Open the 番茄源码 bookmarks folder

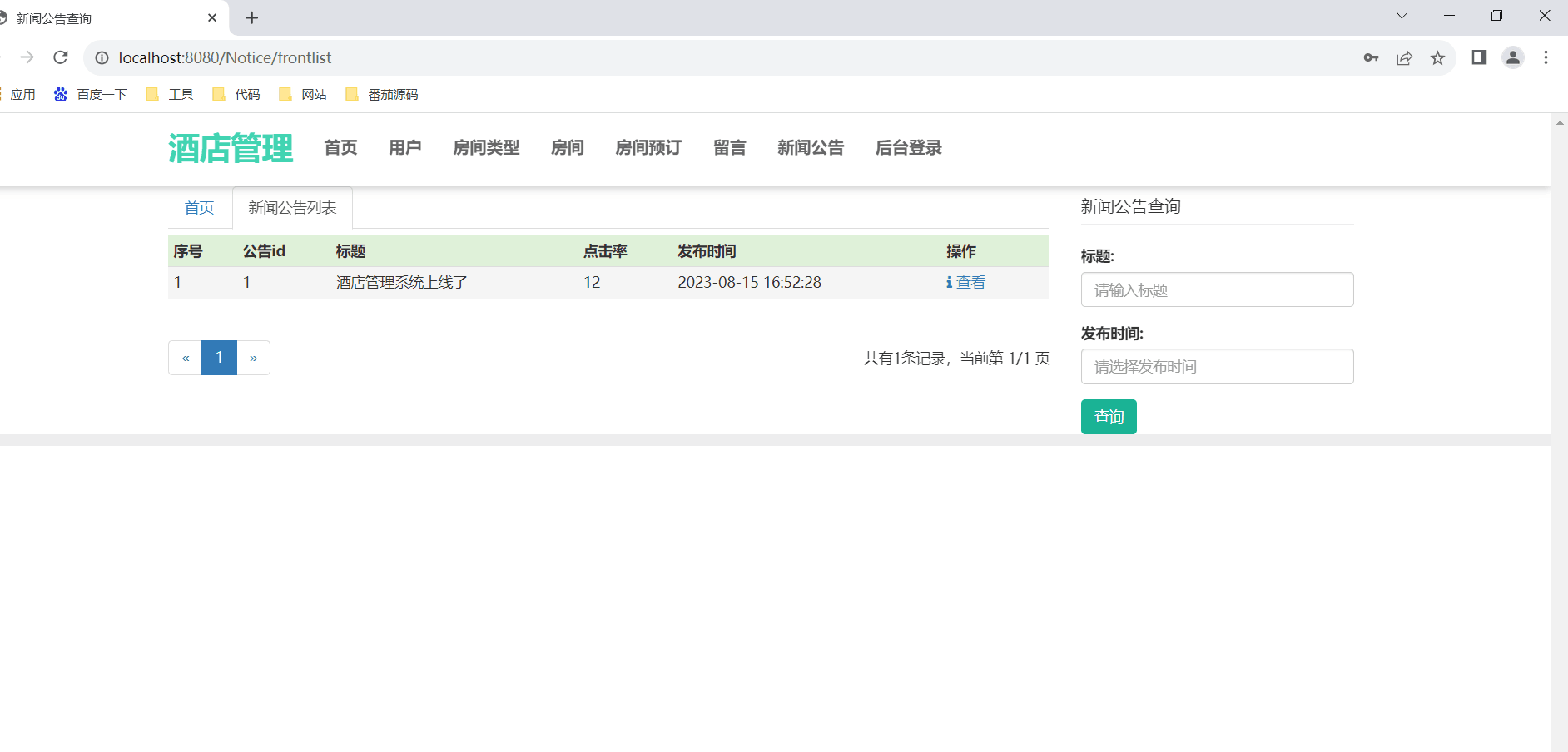(382, 94)
